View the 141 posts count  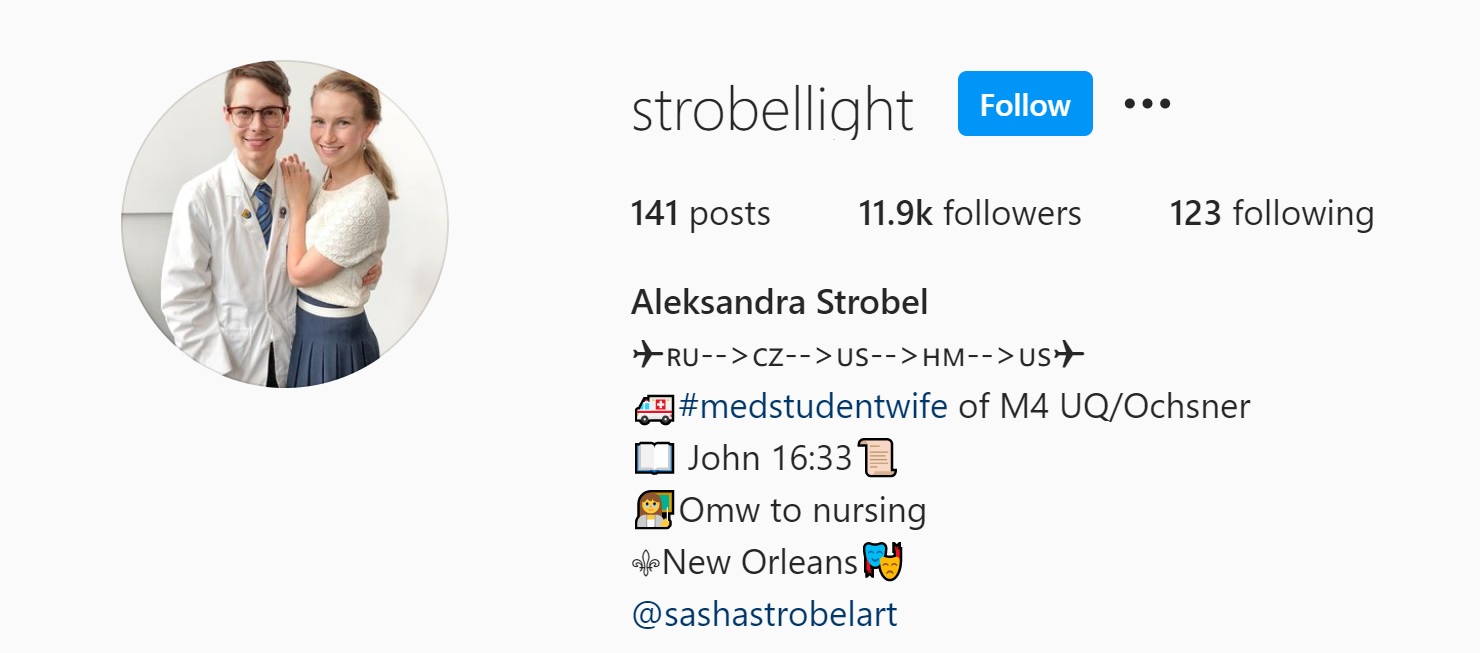(x=700, y=214)
